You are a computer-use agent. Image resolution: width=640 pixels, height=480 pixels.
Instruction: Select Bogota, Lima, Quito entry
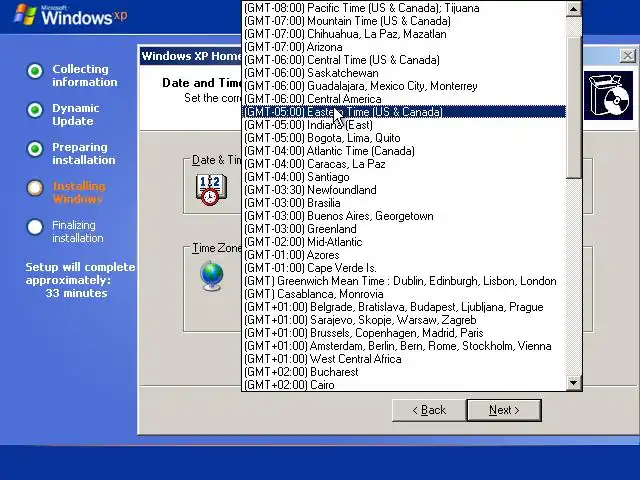(x=404, y=138)
